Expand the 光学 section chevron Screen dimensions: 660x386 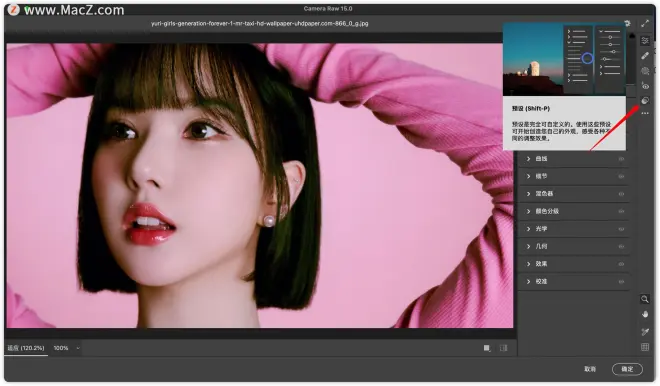point(529,229)
